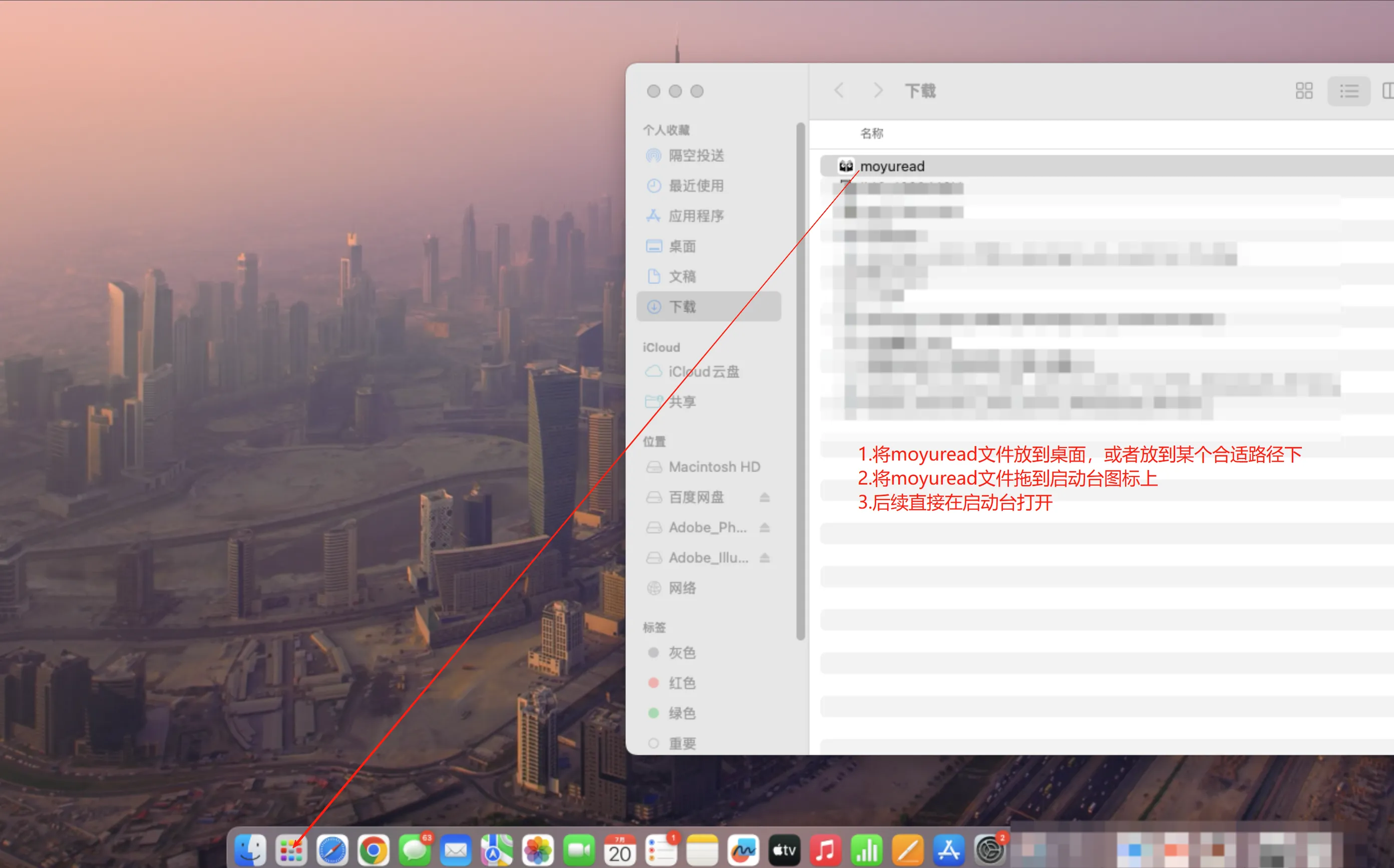1394x868 pixels.
Task: Open 应用程序 from the Finder sidebar
Action: tap(696, 216)
